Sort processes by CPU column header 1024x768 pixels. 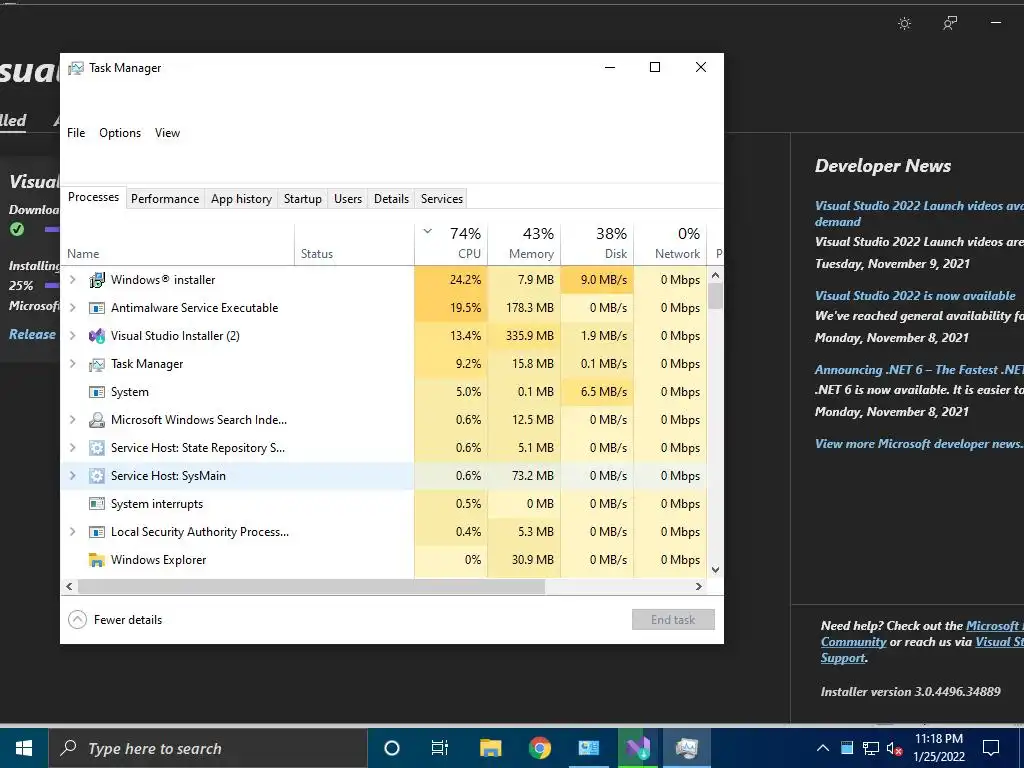coord(451,244)
